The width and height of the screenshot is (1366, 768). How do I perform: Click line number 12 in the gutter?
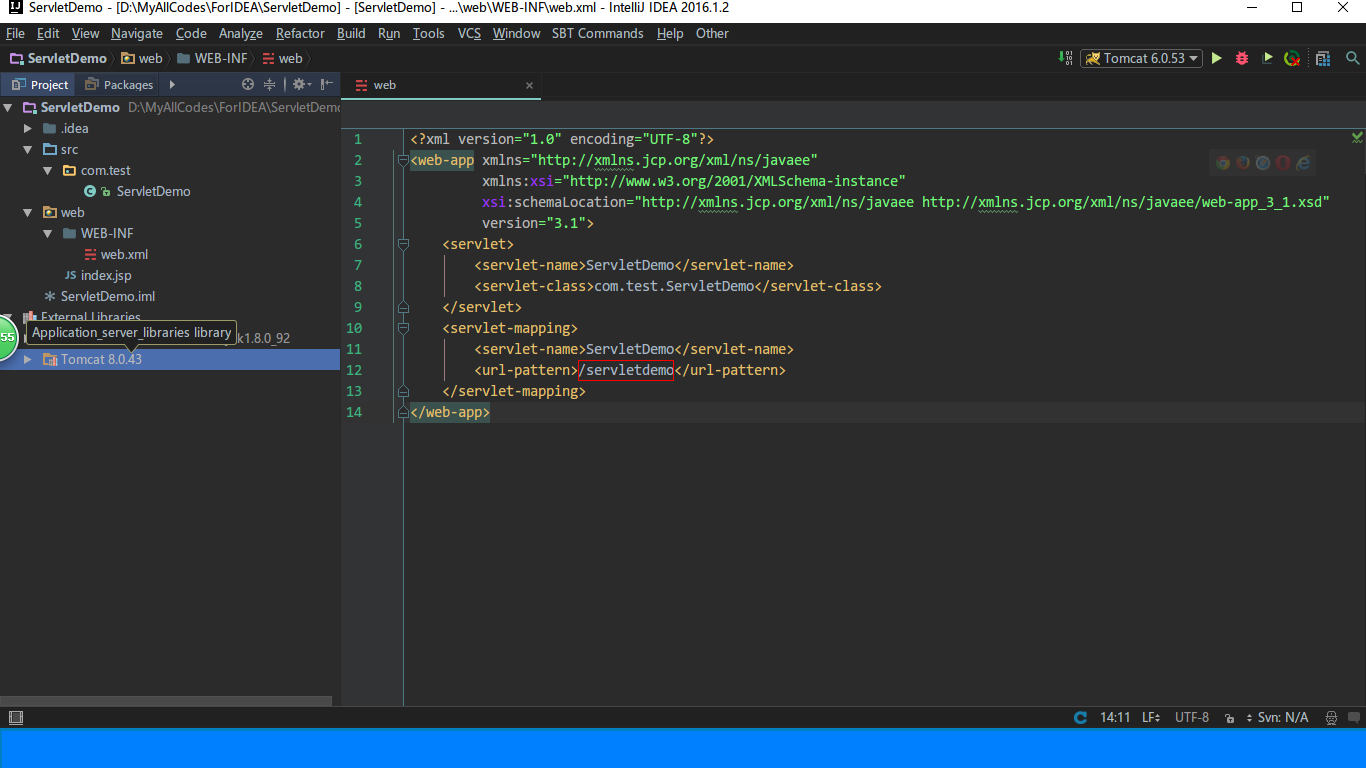point(354,370)
